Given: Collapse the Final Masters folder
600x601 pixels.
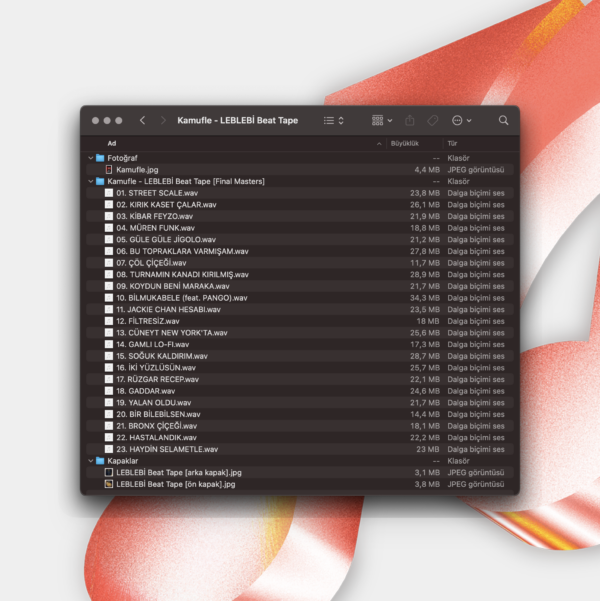Looking at the screenshot, I should click(89, 182).
